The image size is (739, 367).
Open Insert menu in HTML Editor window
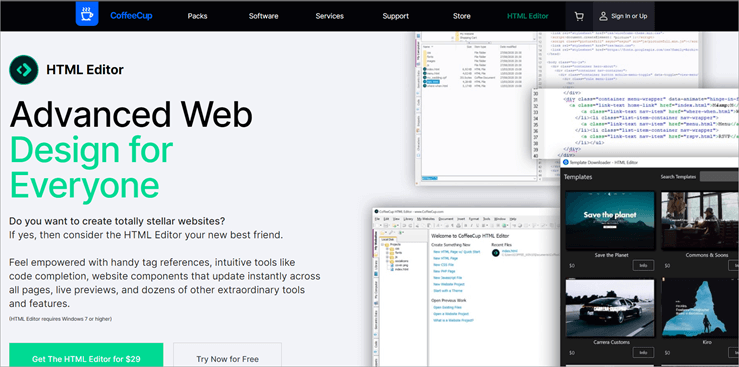pyautogui.click(x=461, y=219)
